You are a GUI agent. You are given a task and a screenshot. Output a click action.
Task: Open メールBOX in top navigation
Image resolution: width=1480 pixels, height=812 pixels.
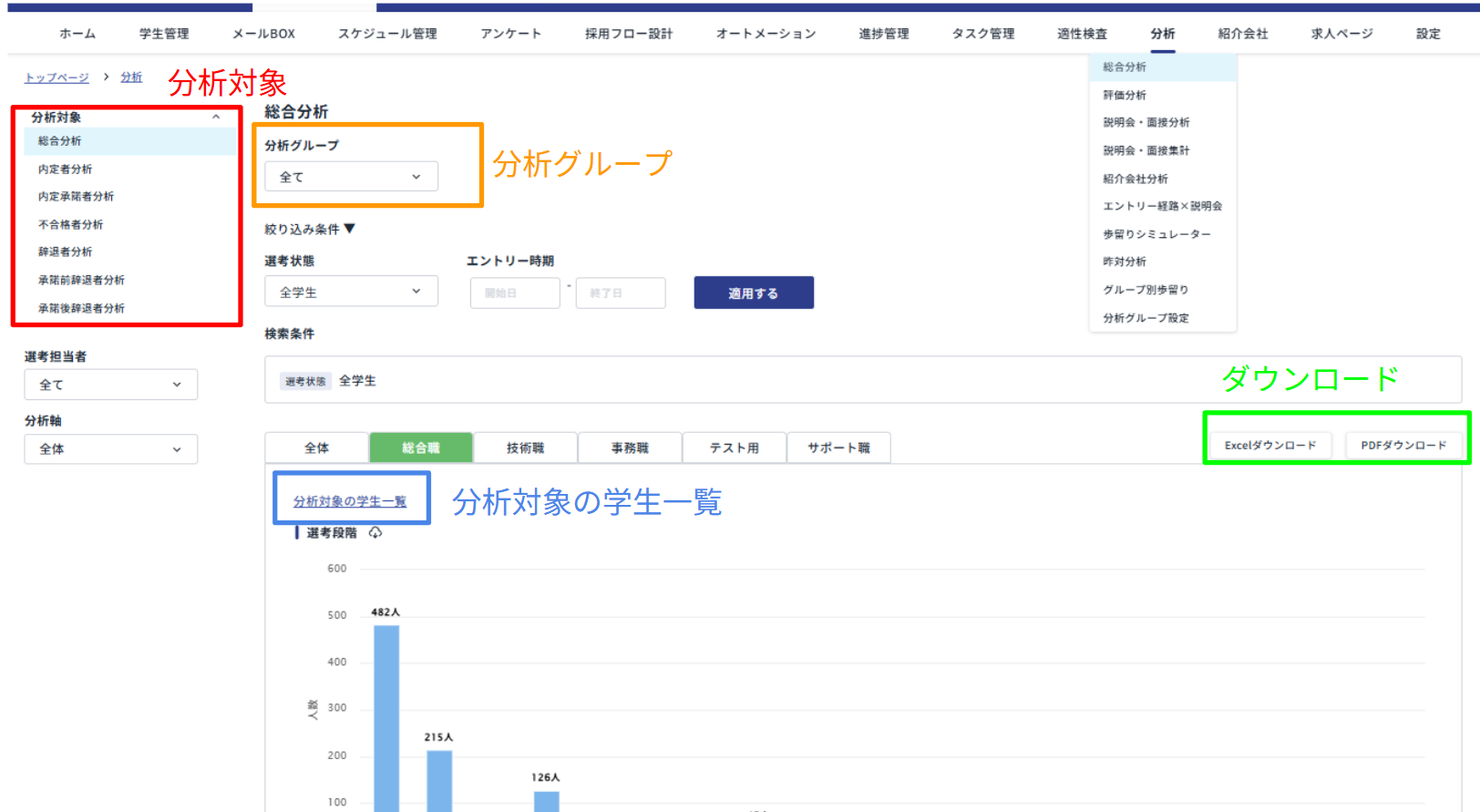(x=263, y=34)
